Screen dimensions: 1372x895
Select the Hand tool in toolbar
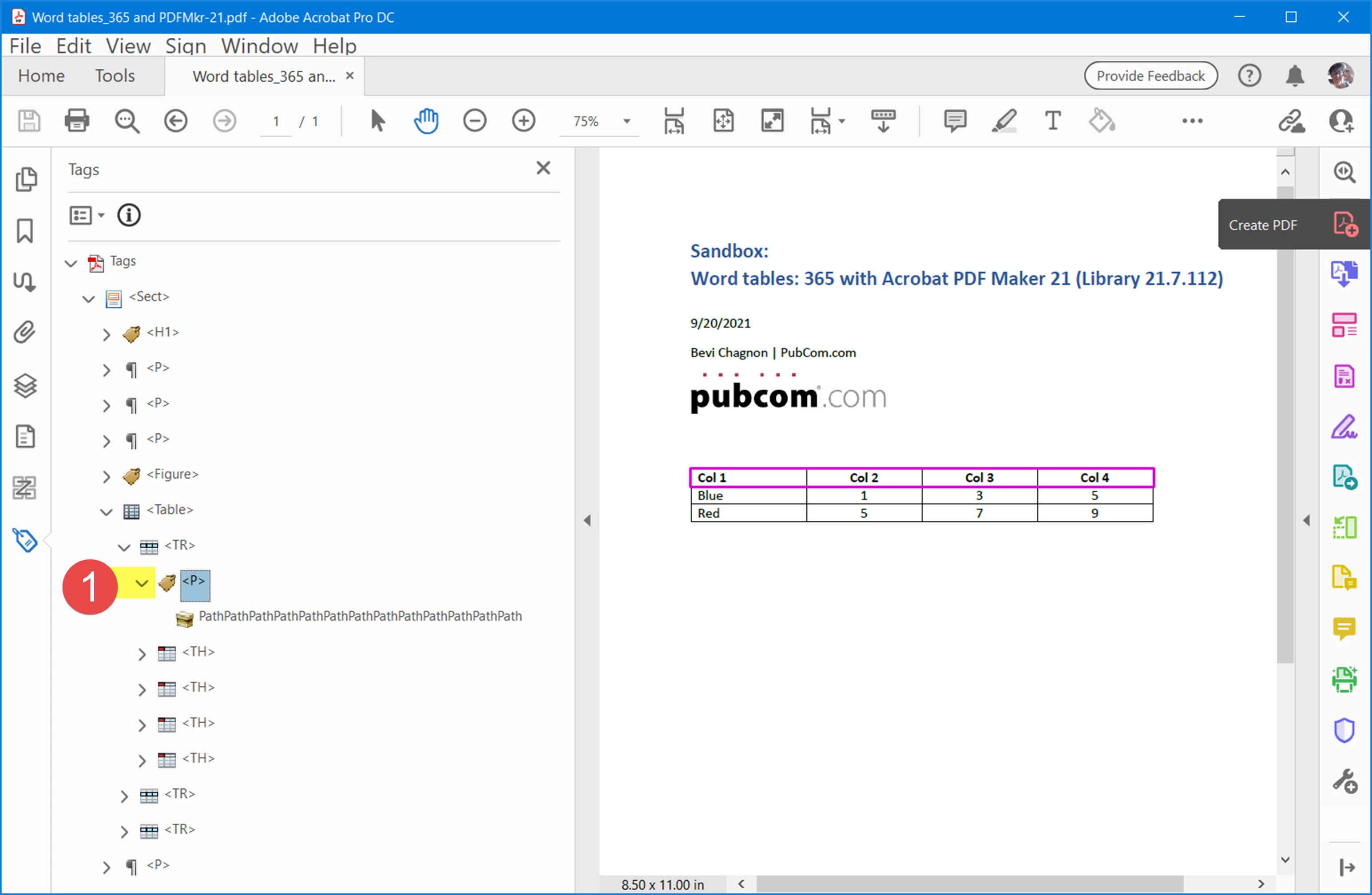click(x=426, y=121)
